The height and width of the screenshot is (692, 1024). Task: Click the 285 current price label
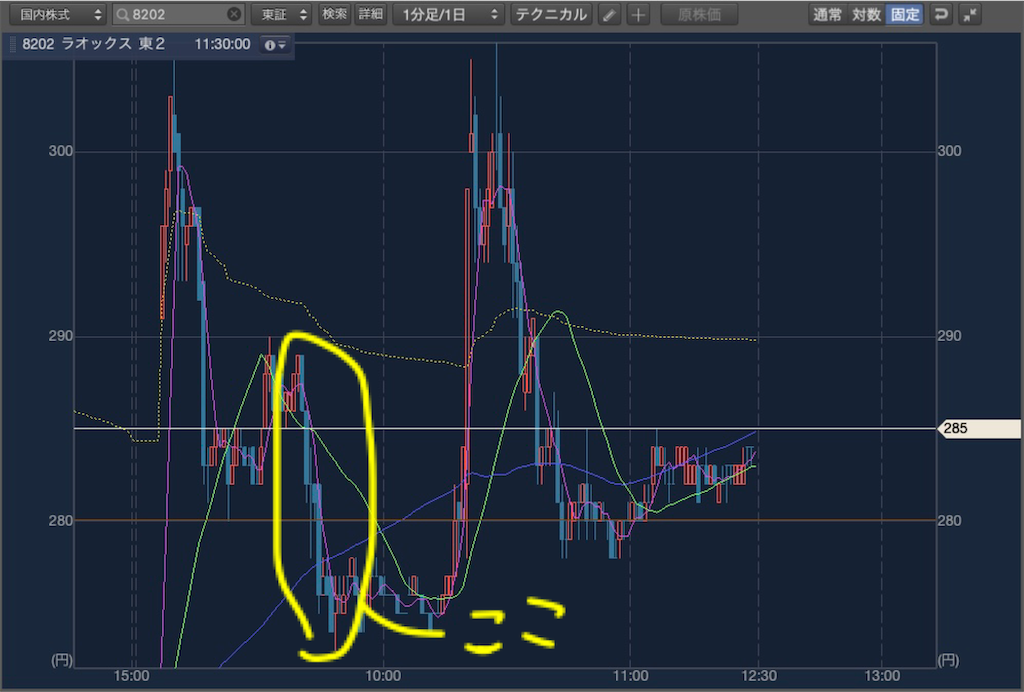(978, 428)
